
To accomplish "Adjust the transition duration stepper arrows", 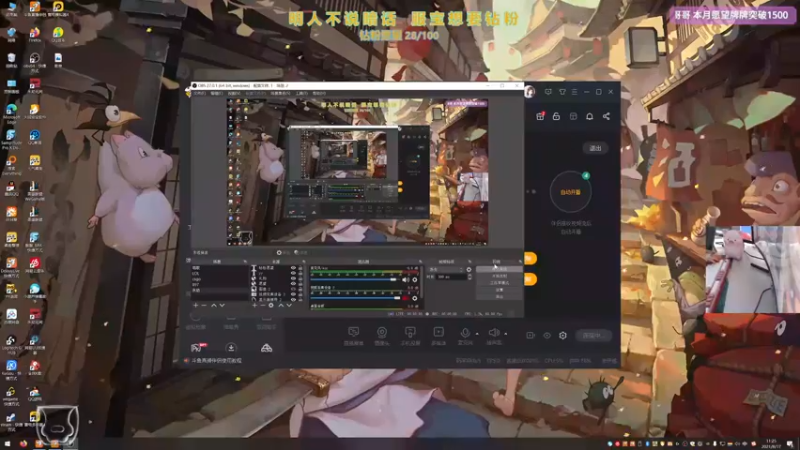I will click(x=469, y=277).
